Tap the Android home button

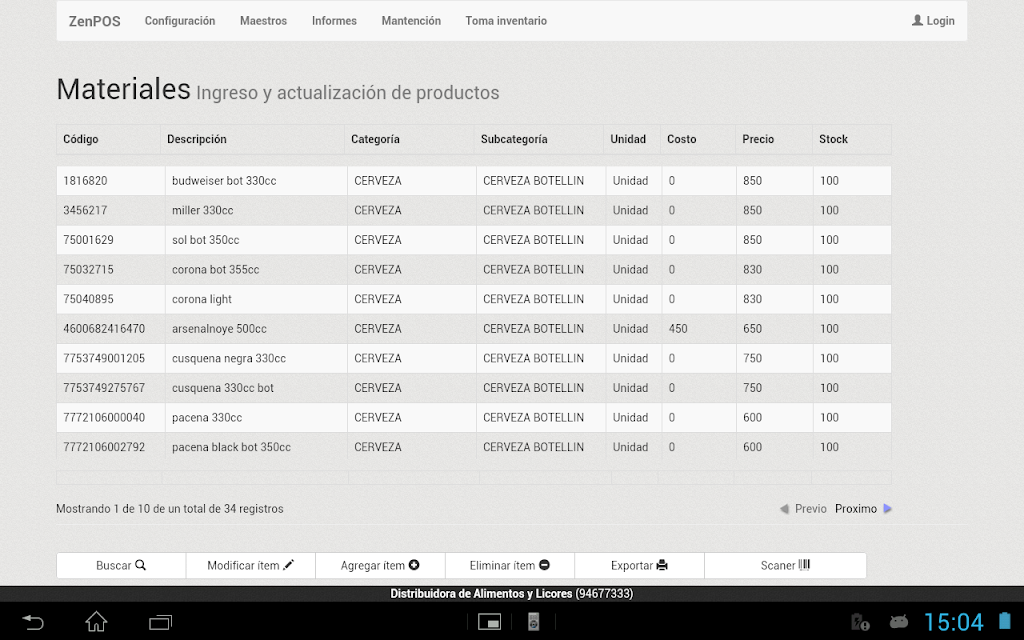click(96, 622)
